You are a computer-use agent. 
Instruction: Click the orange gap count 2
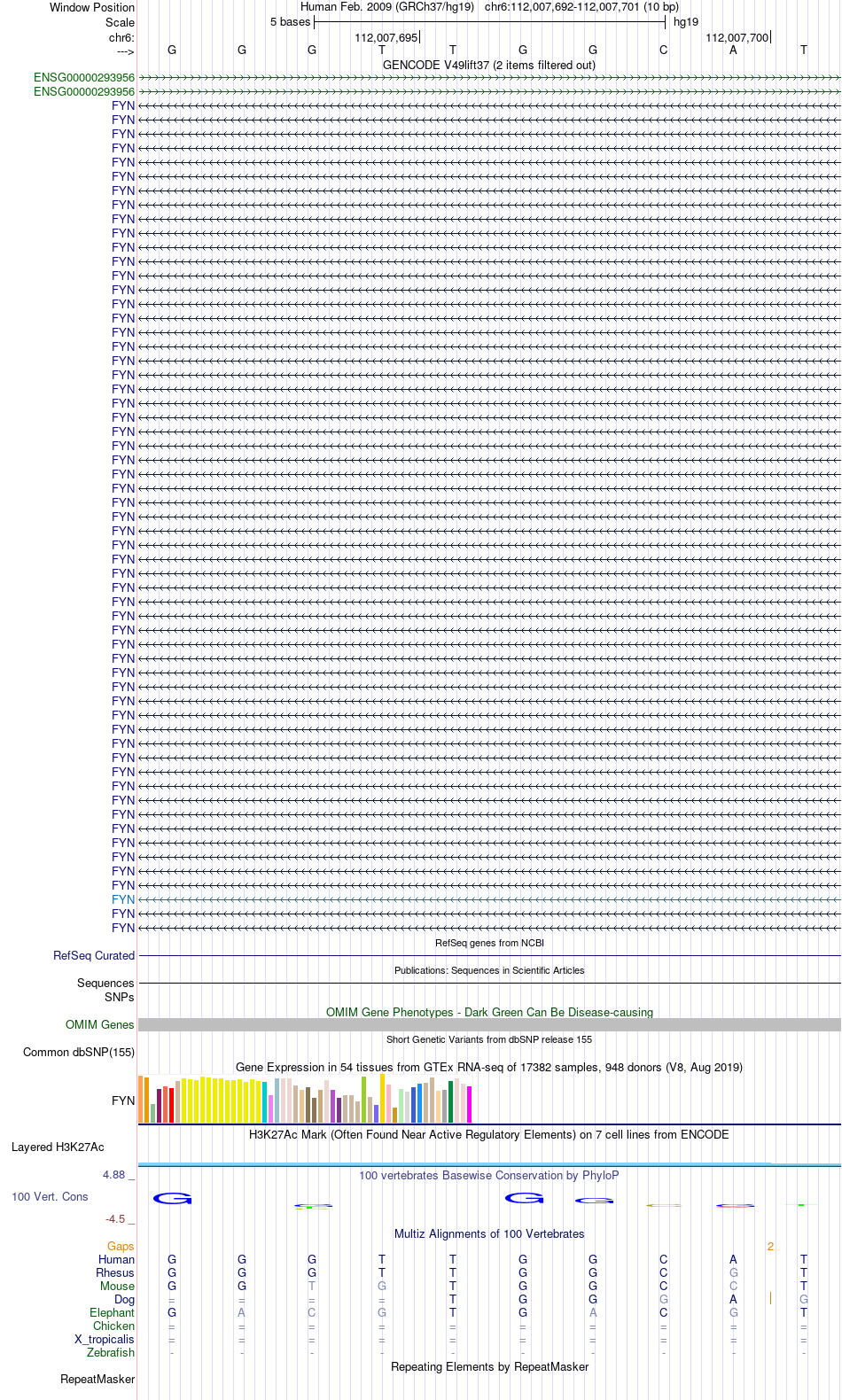(x=770, y=1246)
